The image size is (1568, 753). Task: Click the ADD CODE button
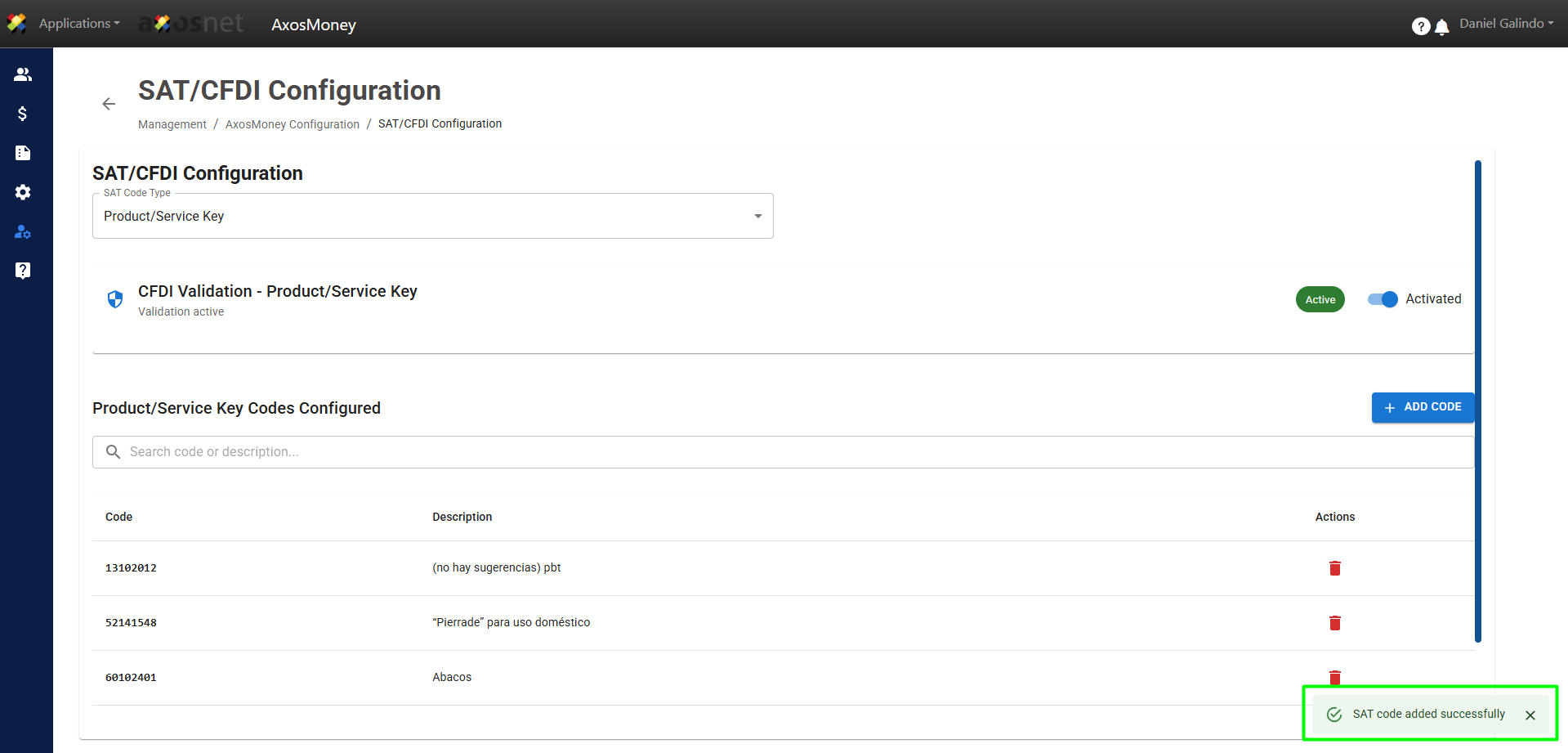click(1422, 407)
